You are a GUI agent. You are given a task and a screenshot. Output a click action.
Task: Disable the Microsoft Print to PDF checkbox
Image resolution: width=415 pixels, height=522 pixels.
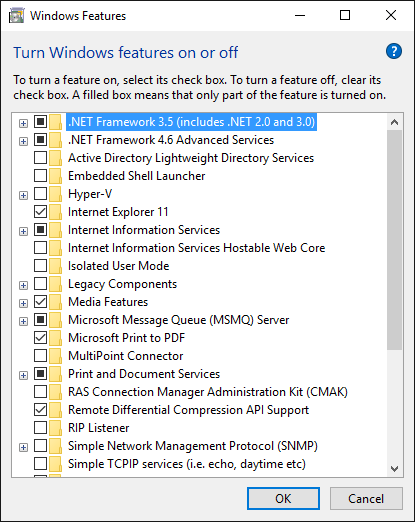pos(40,337)
